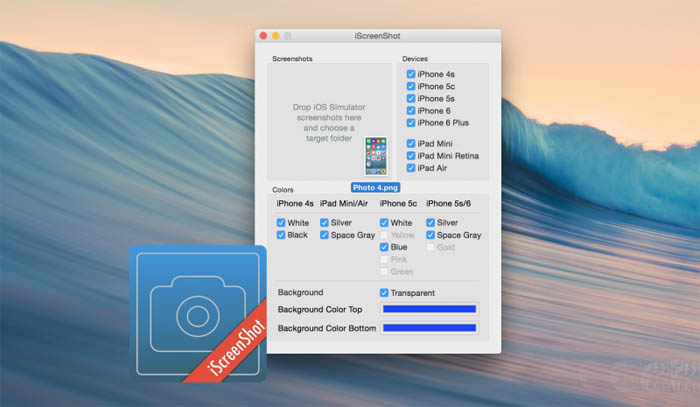Image resolution: width=700 pixels, height=407 pixels.
Task: Uncheck the iPad Mini Retina checkbox
Action: pos(411,155)
